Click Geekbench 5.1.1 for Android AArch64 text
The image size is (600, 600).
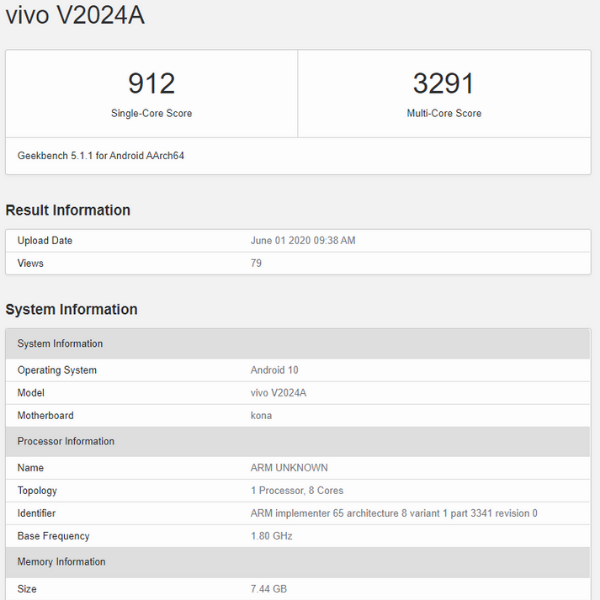pos(101,156)
